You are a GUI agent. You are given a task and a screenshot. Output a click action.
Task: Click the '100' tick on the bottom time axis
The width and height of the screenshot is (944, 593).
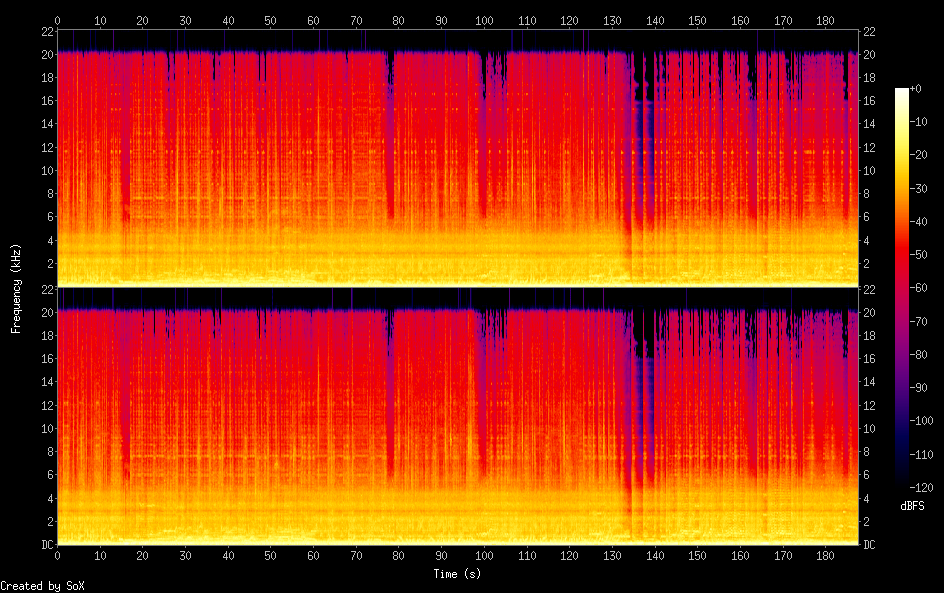pos(485,555)
